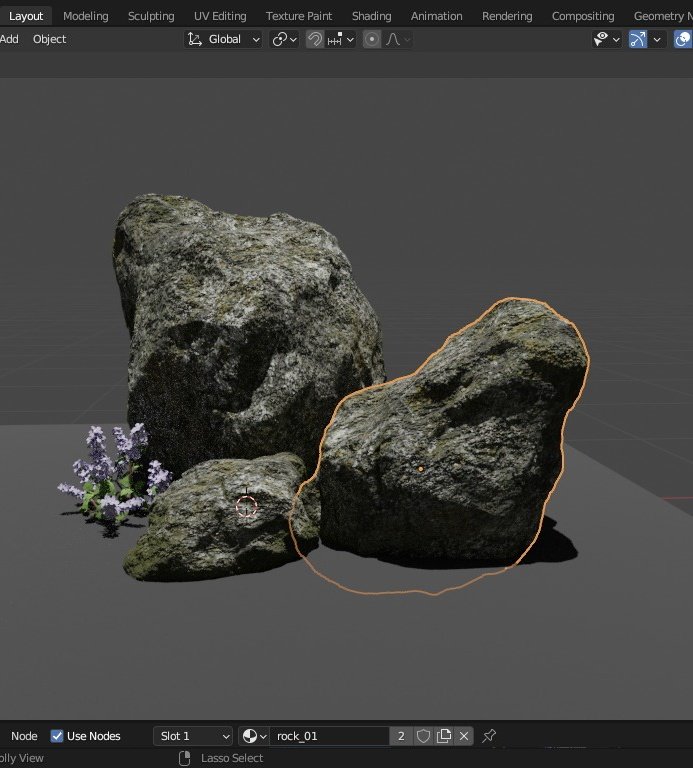
Task: Click the 3D cursor in viewport
Action: (246, 506)
